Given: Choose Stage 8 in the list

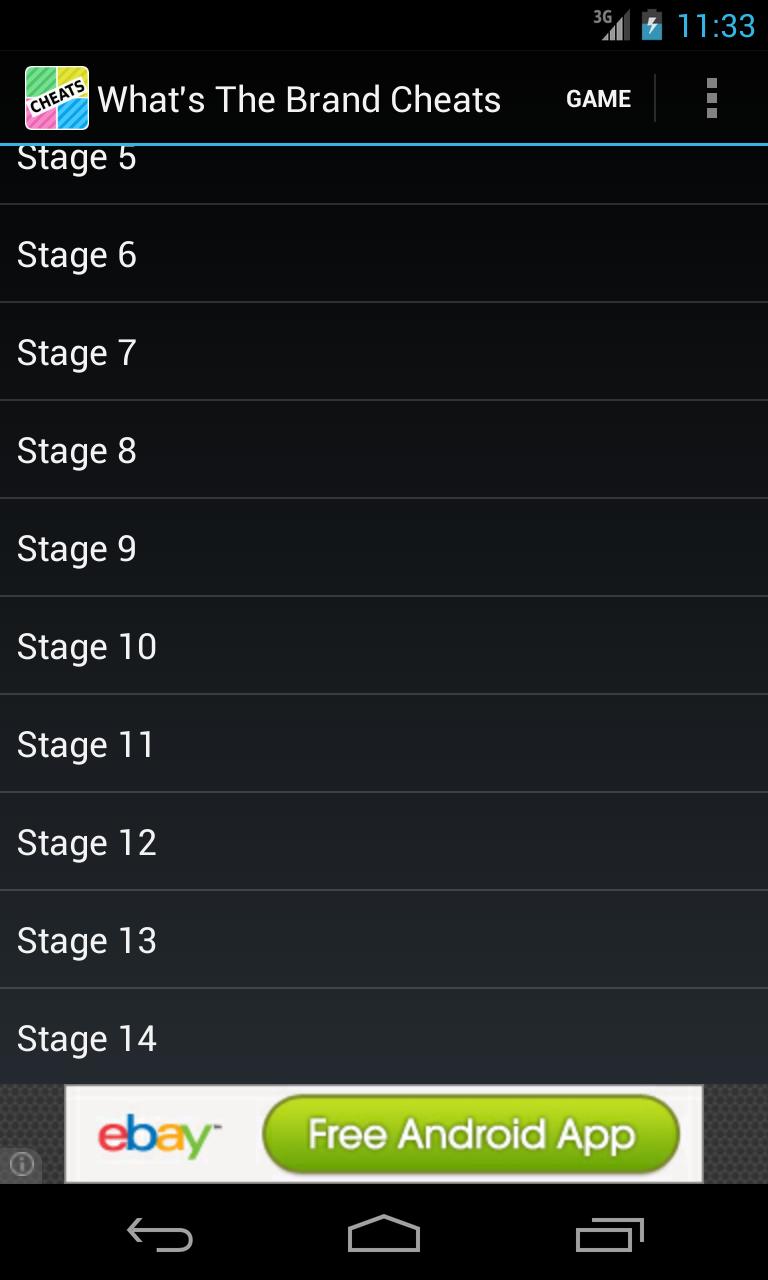Looking at the screenshot, I should pyautogui.click(x=384, y=451).
